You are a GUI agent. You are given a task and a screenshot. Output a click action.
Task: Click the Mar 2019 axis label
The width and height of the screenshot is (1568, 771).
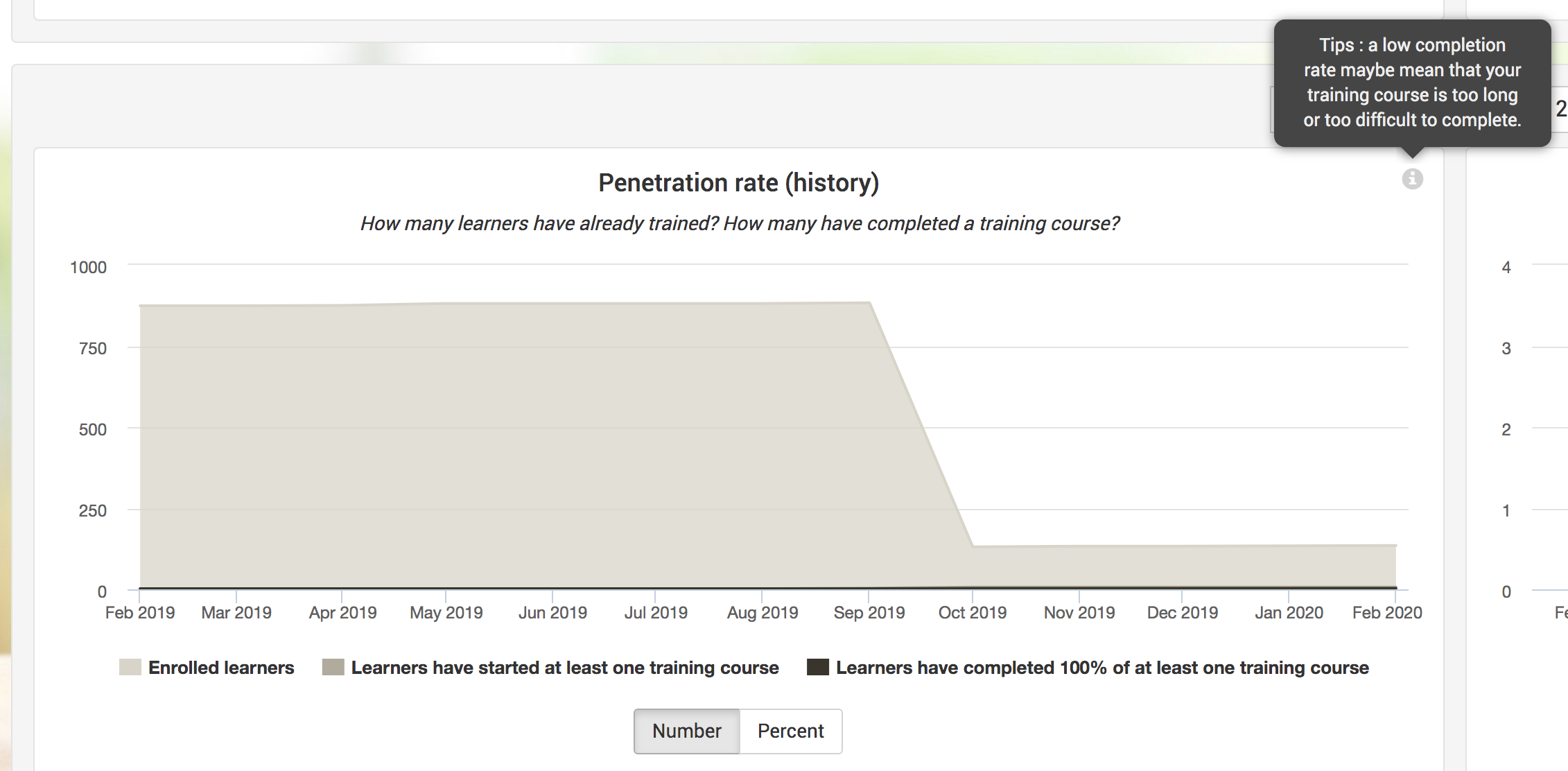(x=236, y=613)
